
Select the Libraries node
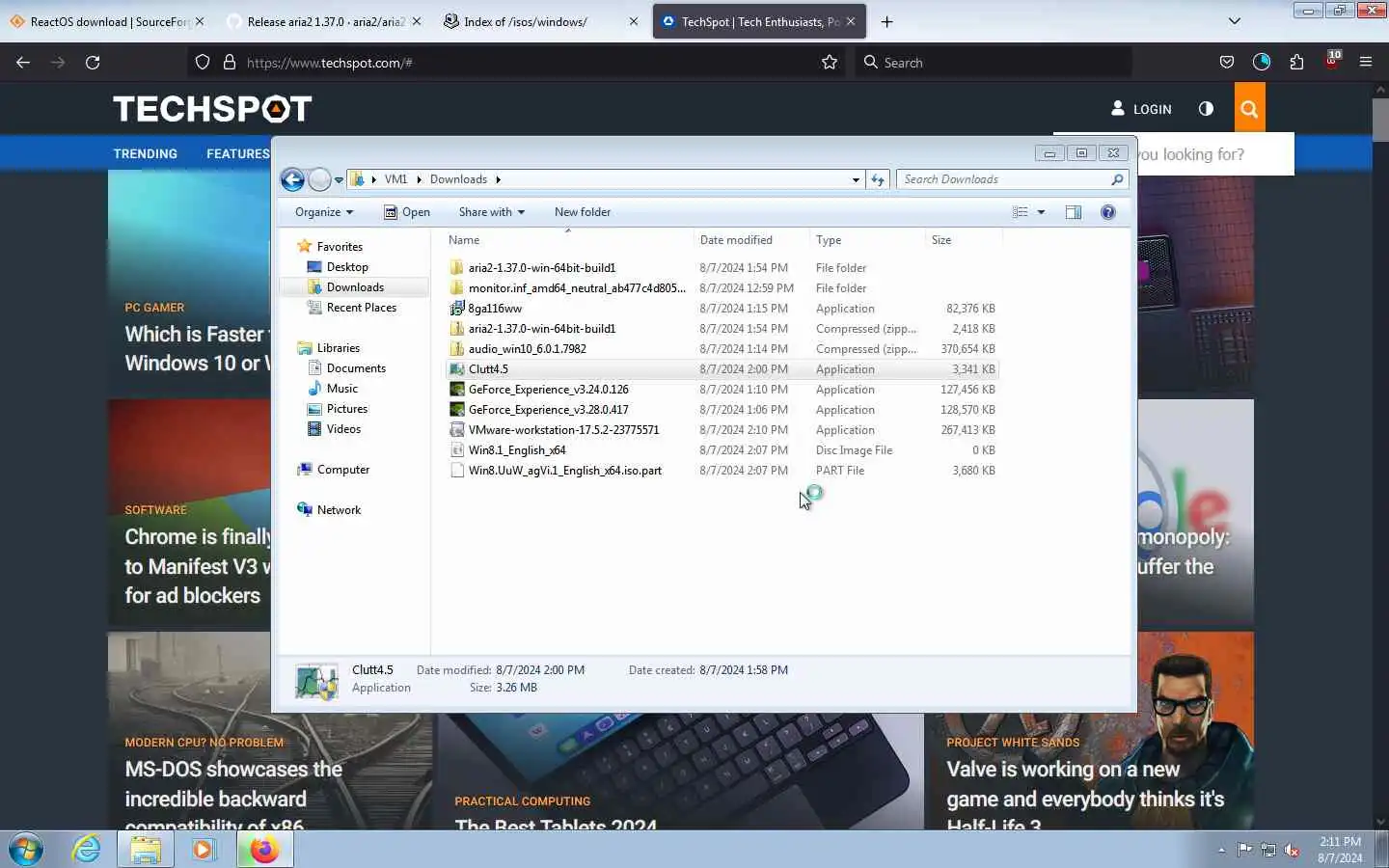coord(339,348)
